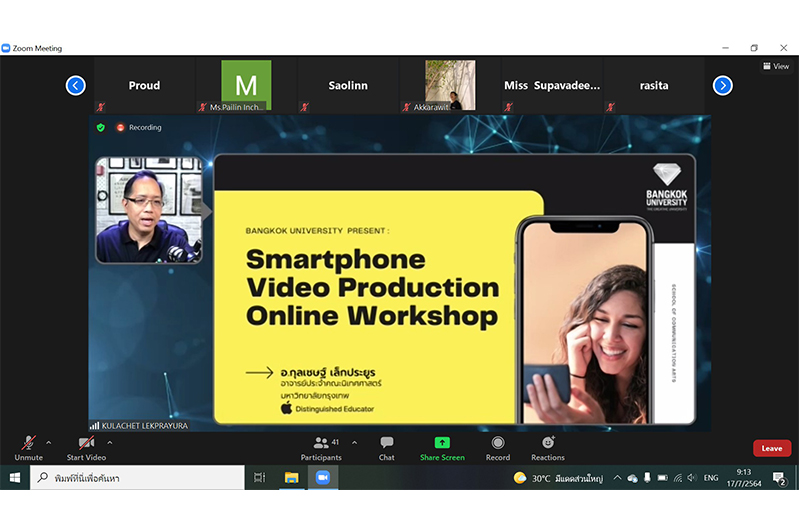Screen dimensions: 799x530
Task: Click the speaker's video thumbnail
Action: click(x=149, y=210)
